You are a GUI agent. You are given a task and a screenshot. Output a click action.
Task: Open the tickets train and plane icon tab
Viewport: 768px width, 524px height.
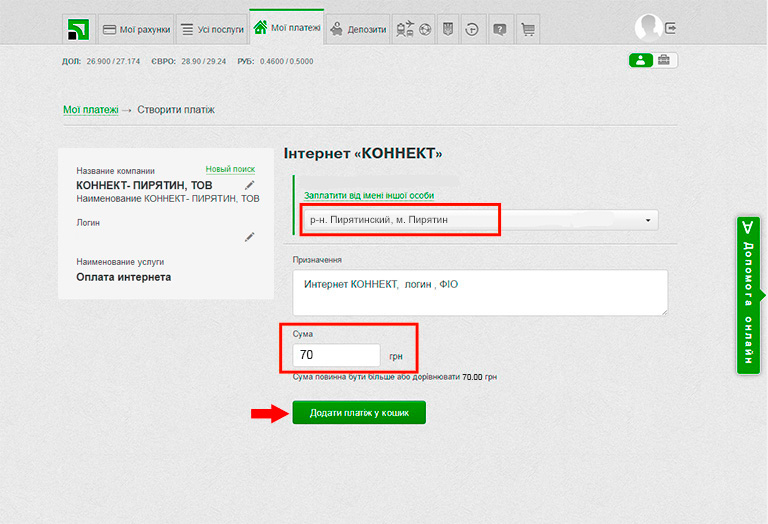[413, 29]
